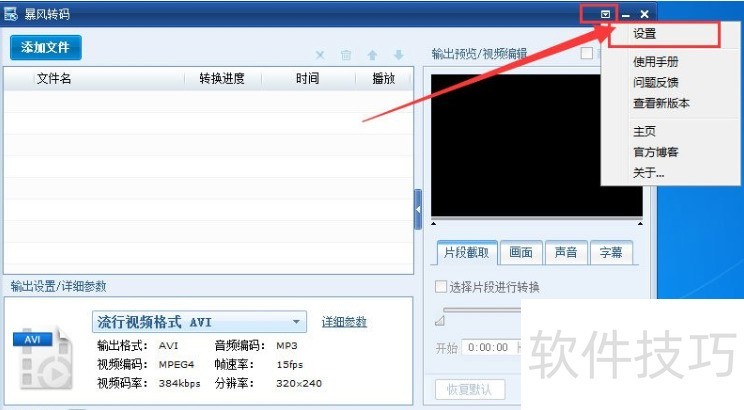The width and height of the screenshot is (744, 410).
Task: Click the 开始 time input field
Action: pyautogui.click(x=491, y=347)
